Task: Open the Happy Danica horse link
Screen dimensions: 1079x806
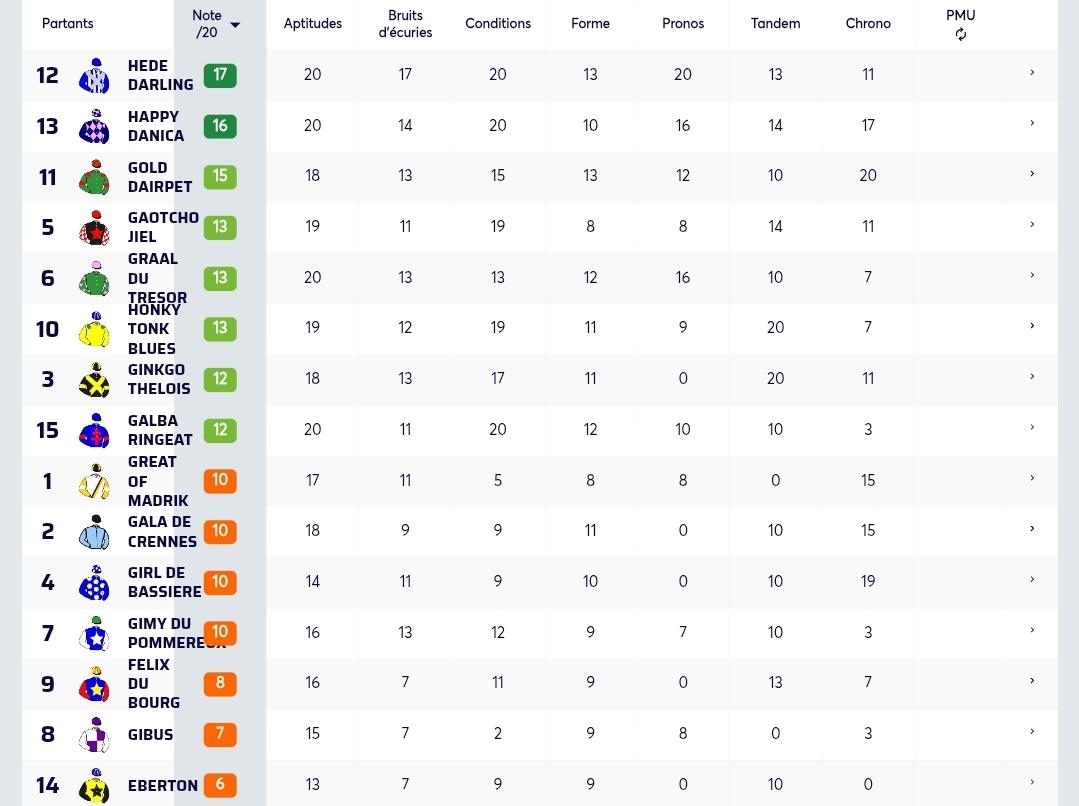Action: pos(156,126)
